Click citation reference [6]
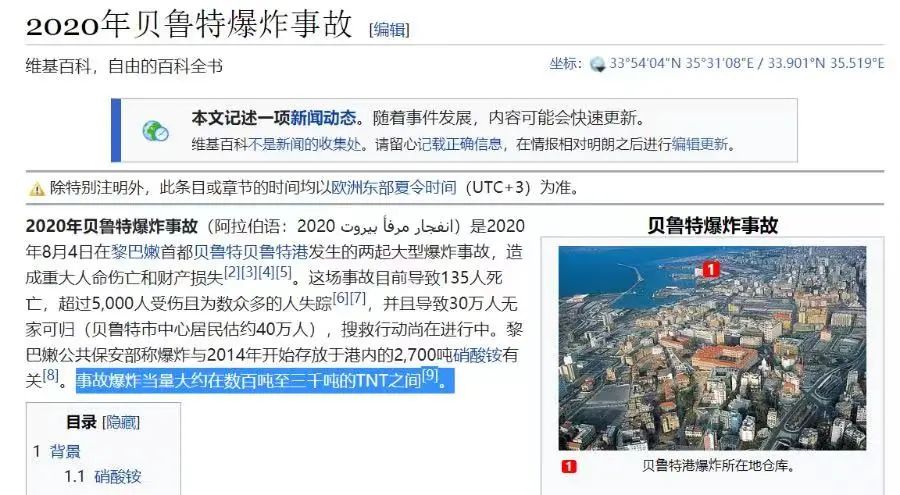Viewport: 900px width, 495px height. coord(340,297)
